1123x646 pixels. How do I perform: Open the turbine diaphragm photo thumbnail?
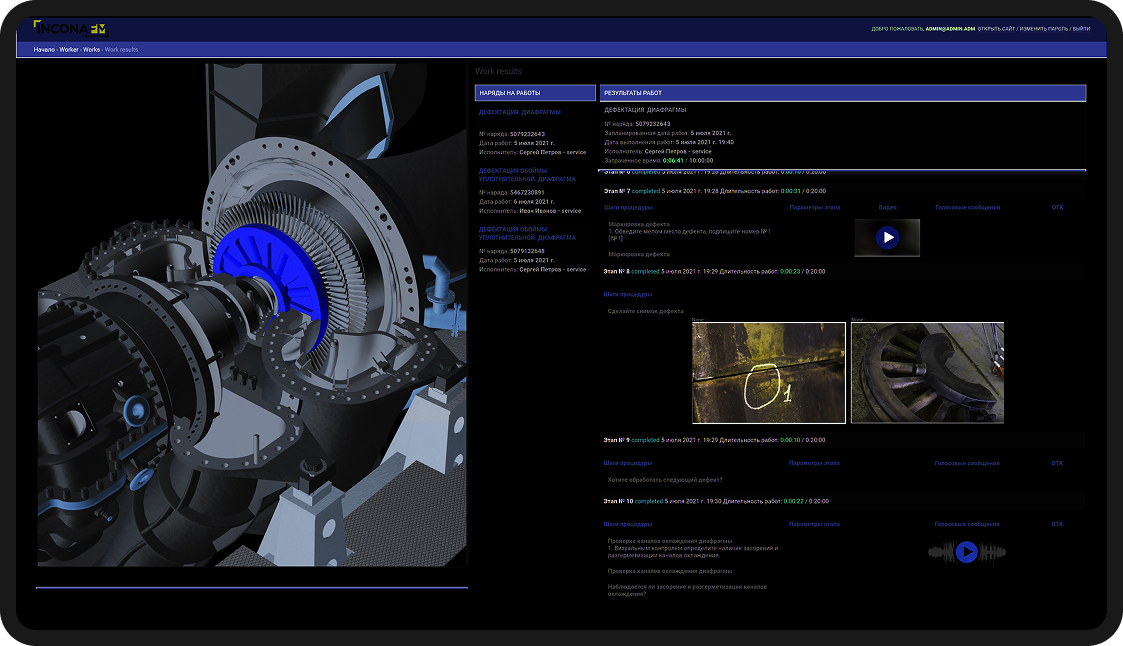[926, 373]
